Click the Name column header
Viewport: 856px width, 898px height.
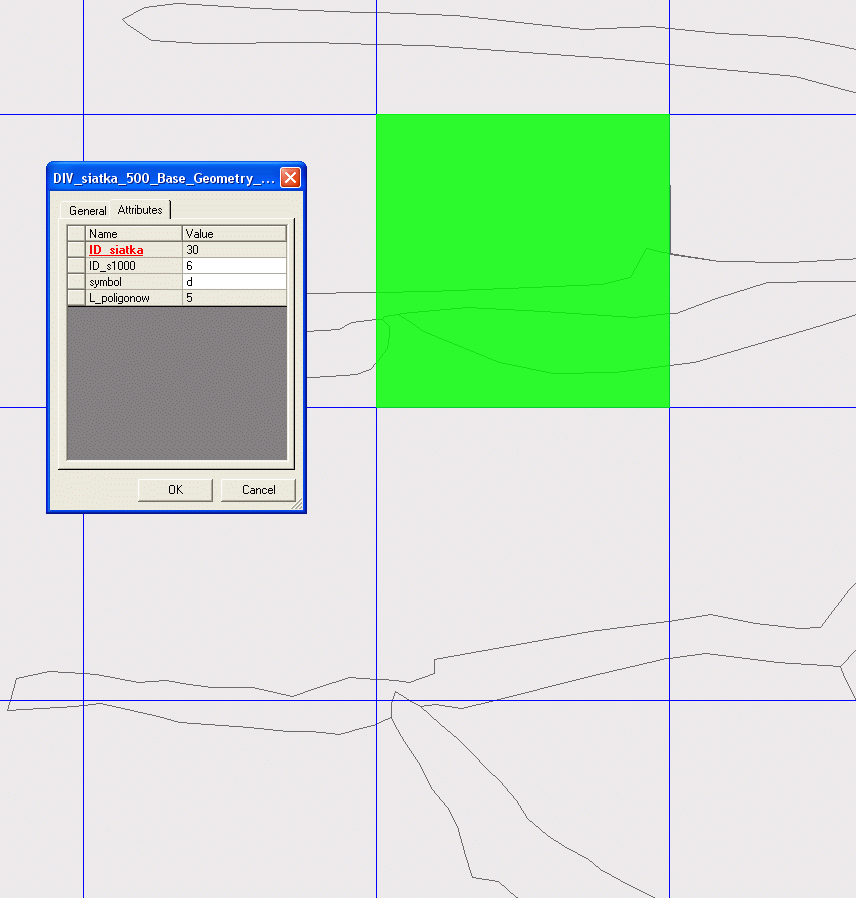pyautogui.click(x=133, y=234)
